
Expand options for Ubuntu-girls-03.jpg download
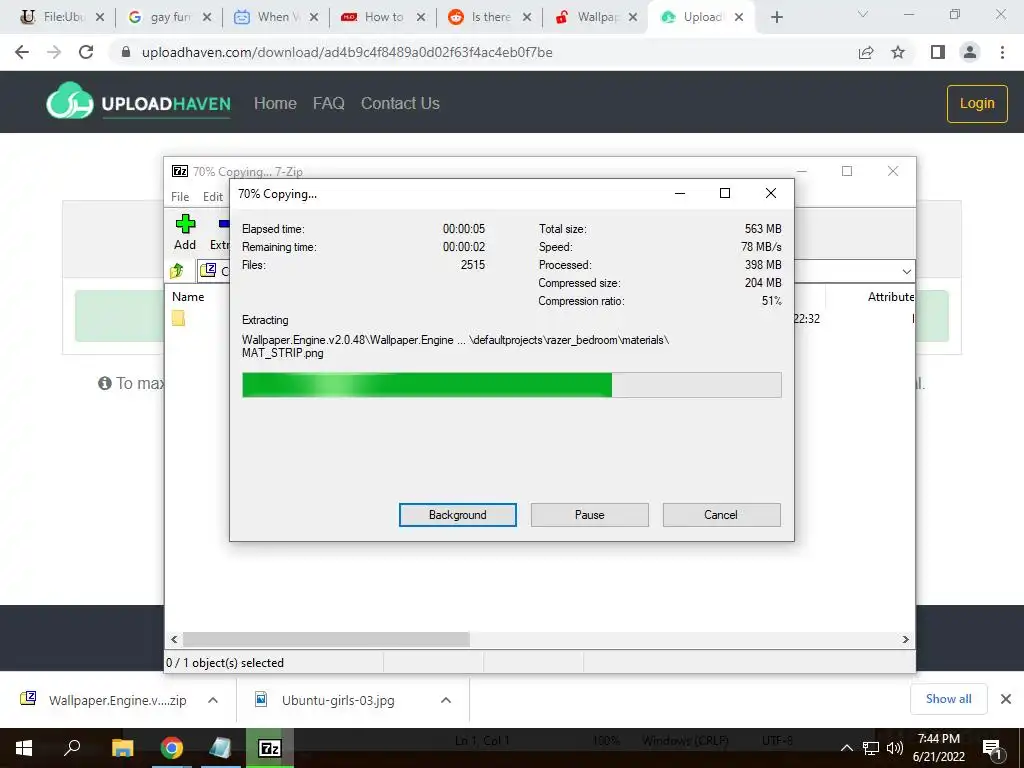446,700
